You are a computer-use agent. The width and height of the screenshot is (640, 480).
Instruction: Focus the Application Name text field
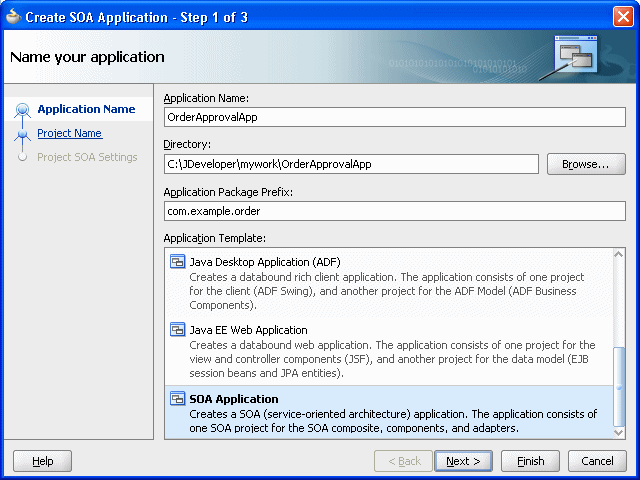click(394, 116)
